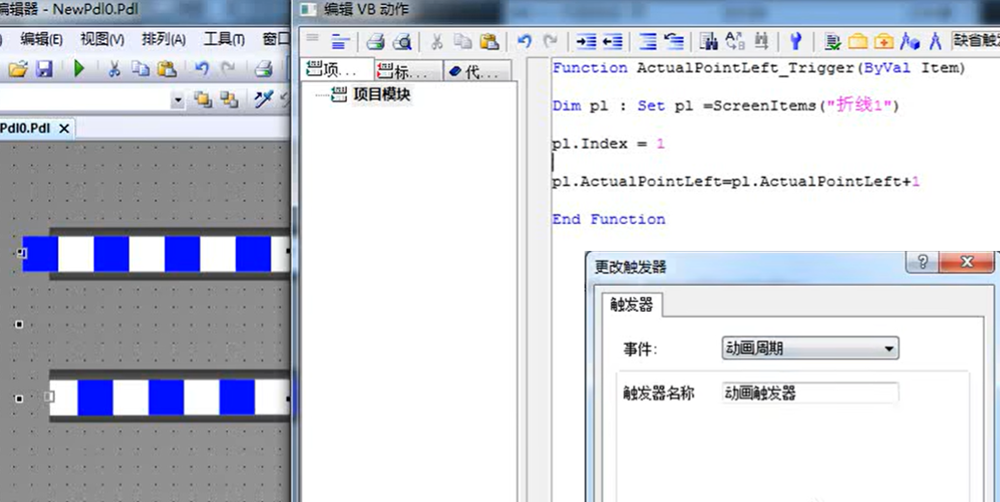The image size is (1000, 502).
Task: Switch to the 触发器 tab in dialog
Action: click(x=630, y=304)
